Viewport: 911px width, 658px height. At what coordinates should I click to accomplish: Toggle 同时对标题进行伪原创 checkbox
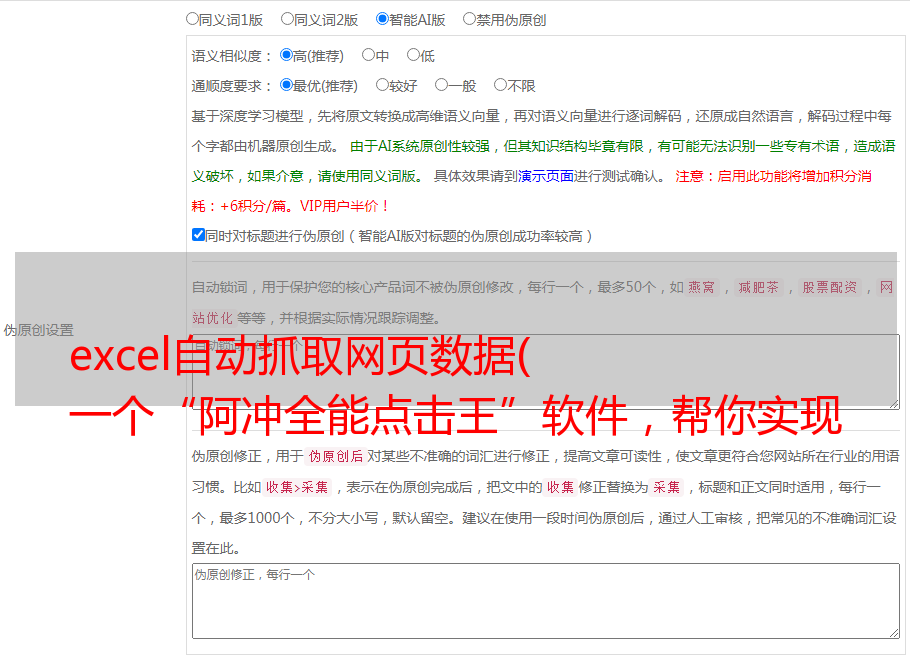(x=198, y=235)
